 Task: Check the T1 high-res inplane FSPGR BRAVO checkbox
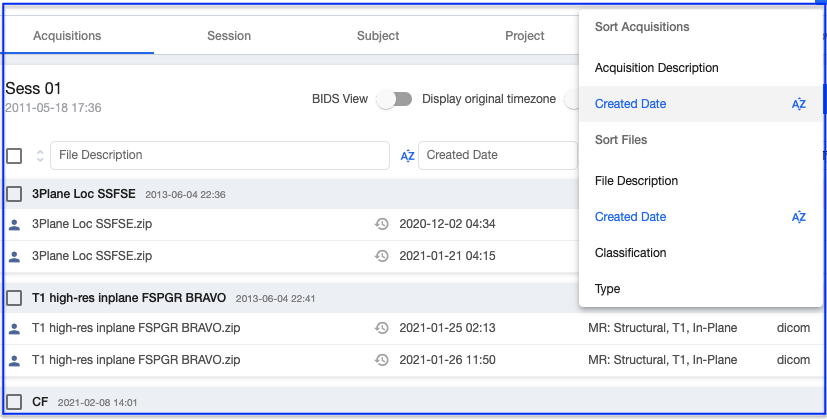click(14, 298)
